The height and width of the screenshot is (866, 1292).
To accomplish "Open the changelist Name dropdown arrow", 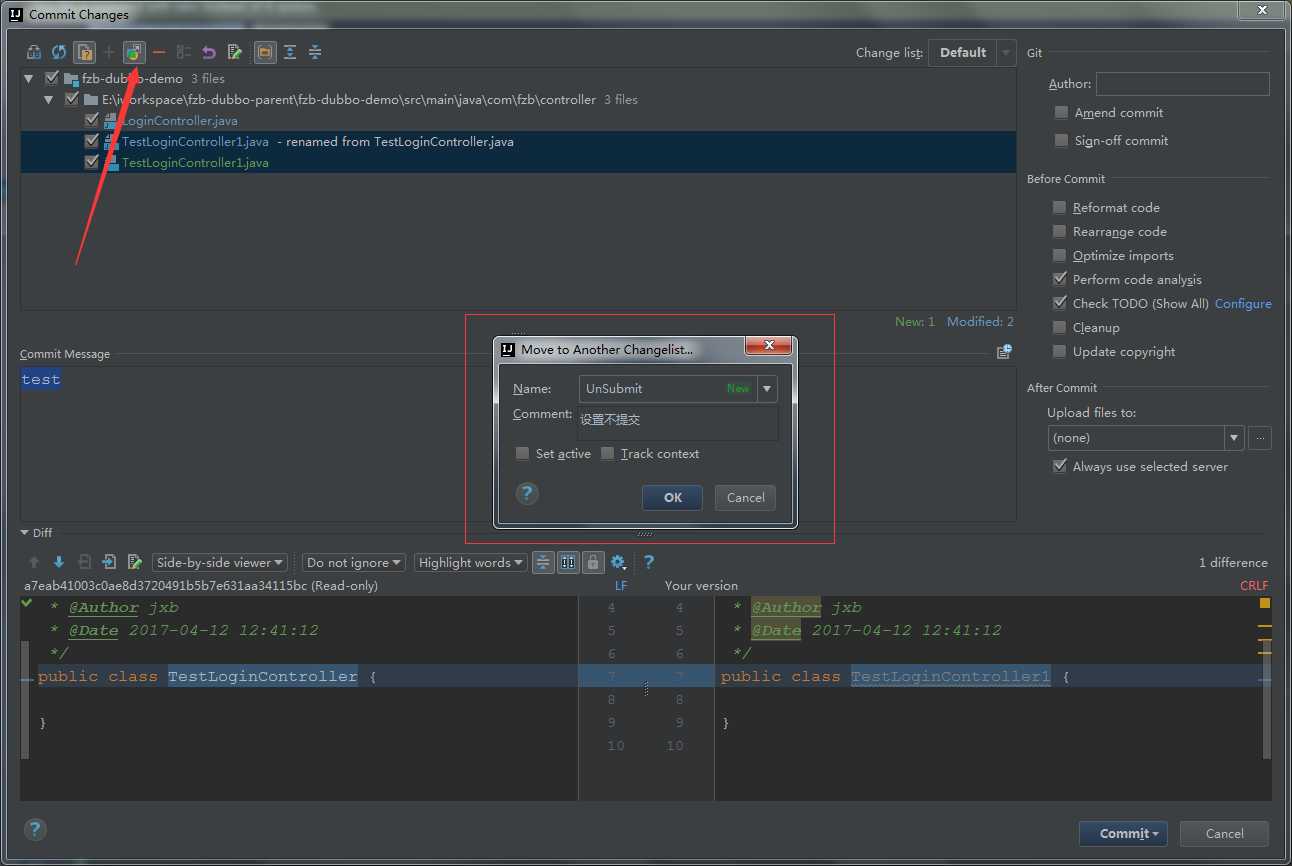I will [767, 388].
